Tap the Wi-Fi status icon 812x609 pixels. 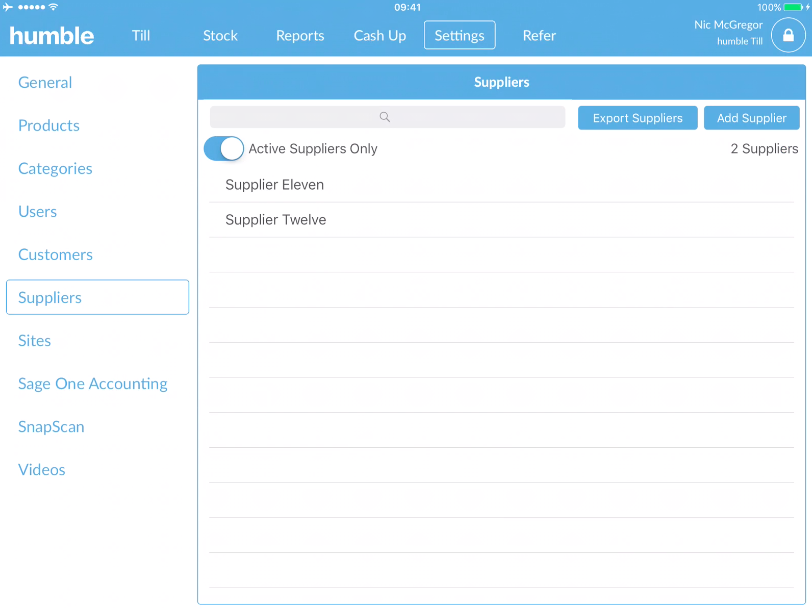53,7
